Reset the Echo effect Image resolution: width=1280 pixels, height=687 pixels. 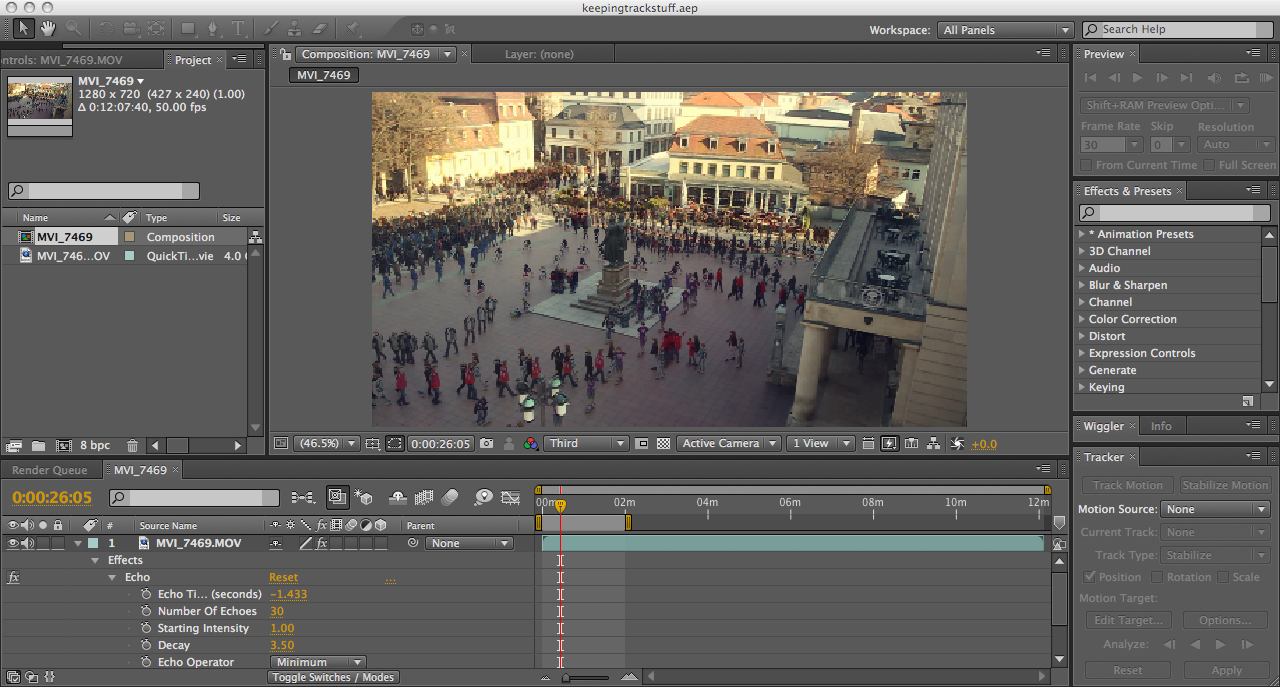coord(283,577)
